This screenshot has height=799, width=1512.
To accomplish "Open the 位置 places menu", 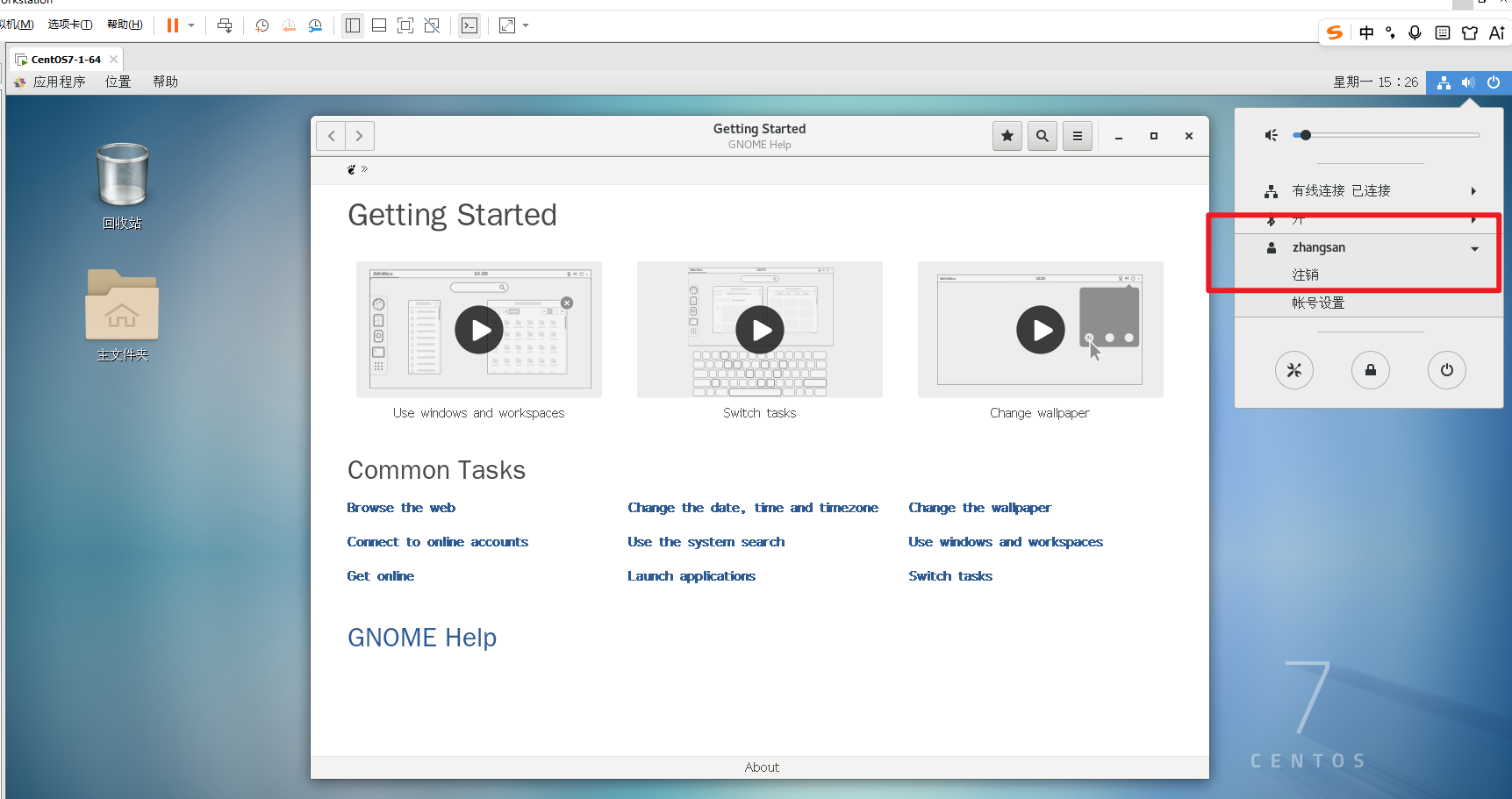I will [118, 82].
